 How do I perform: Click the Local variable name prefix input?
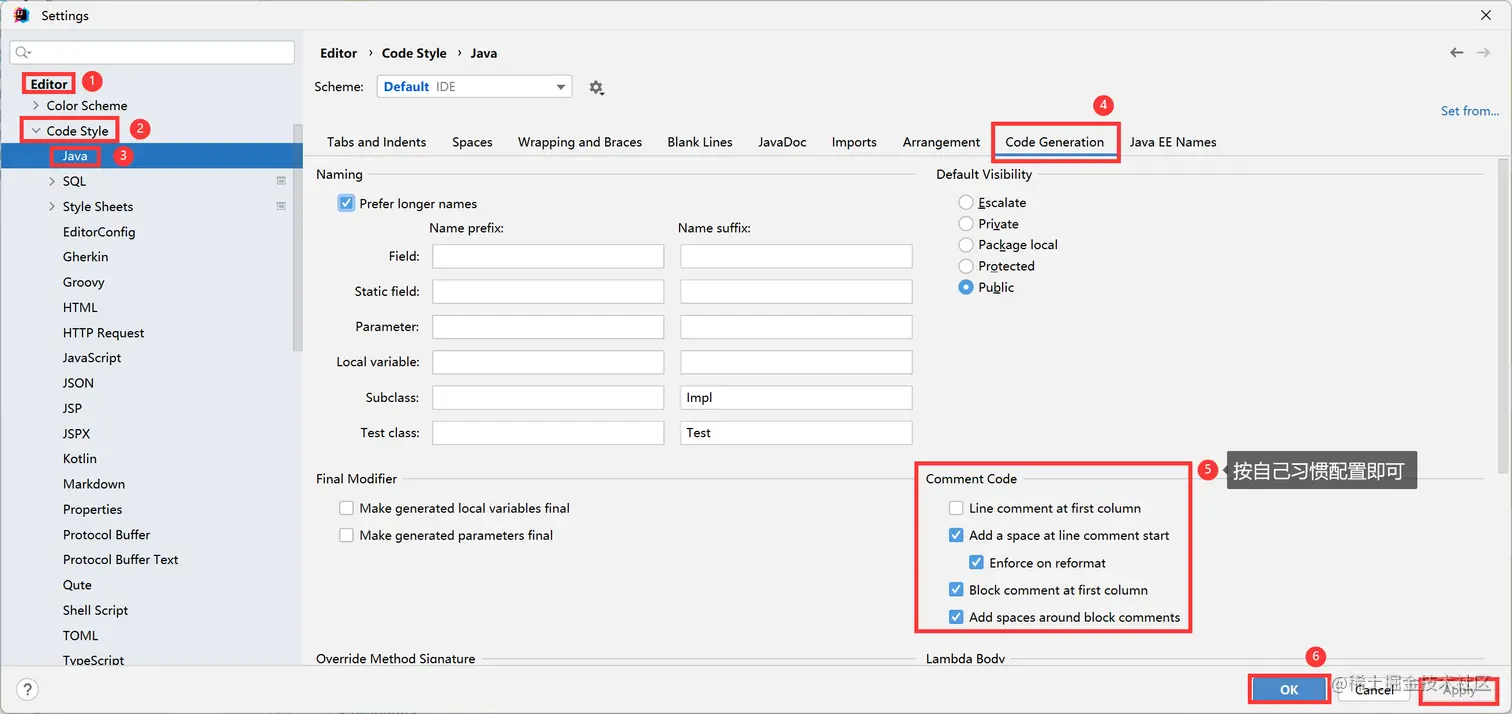point(548,362)
